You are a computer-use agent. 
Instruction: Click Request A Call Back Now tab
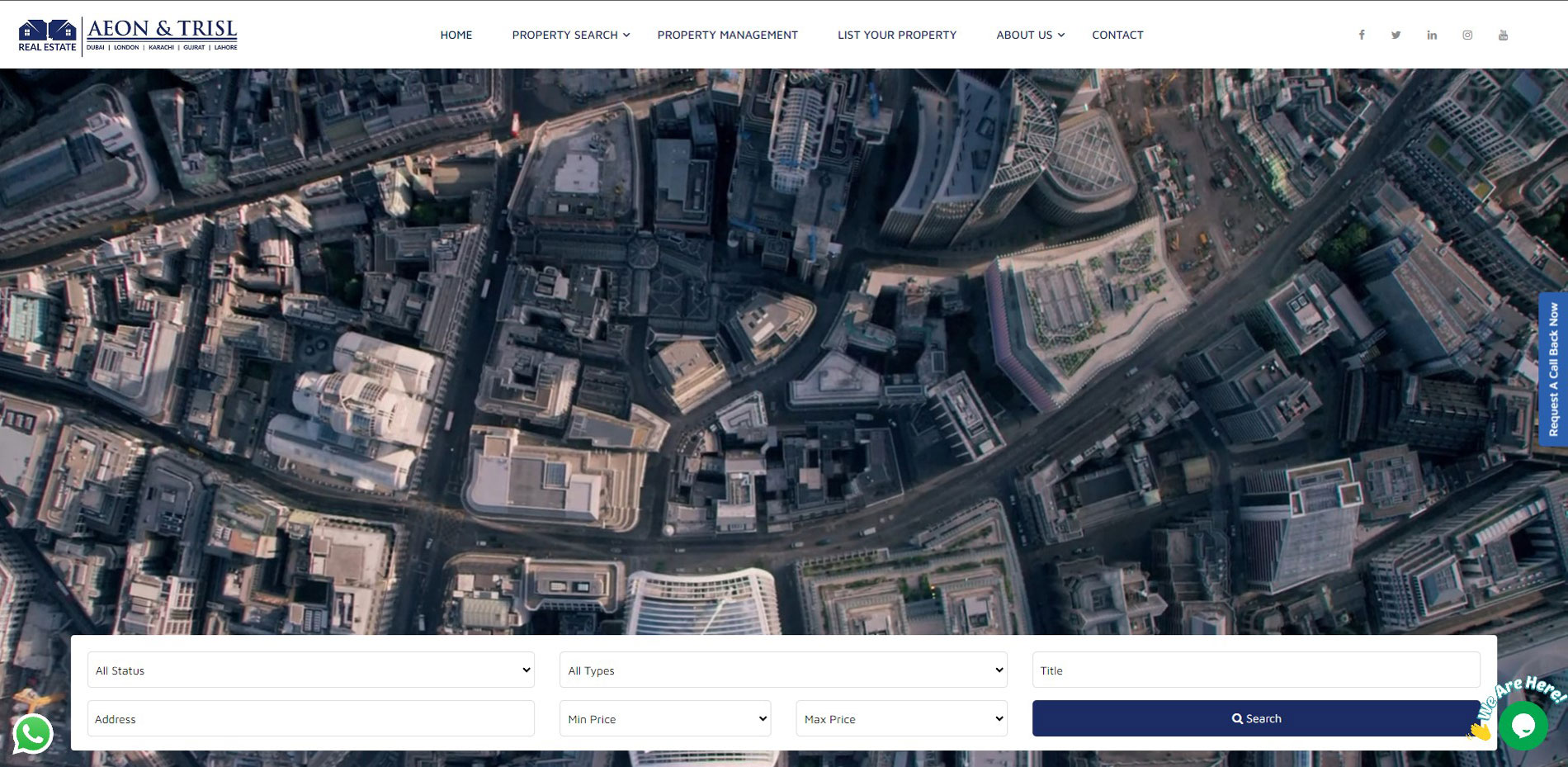tap(1553, 369)
